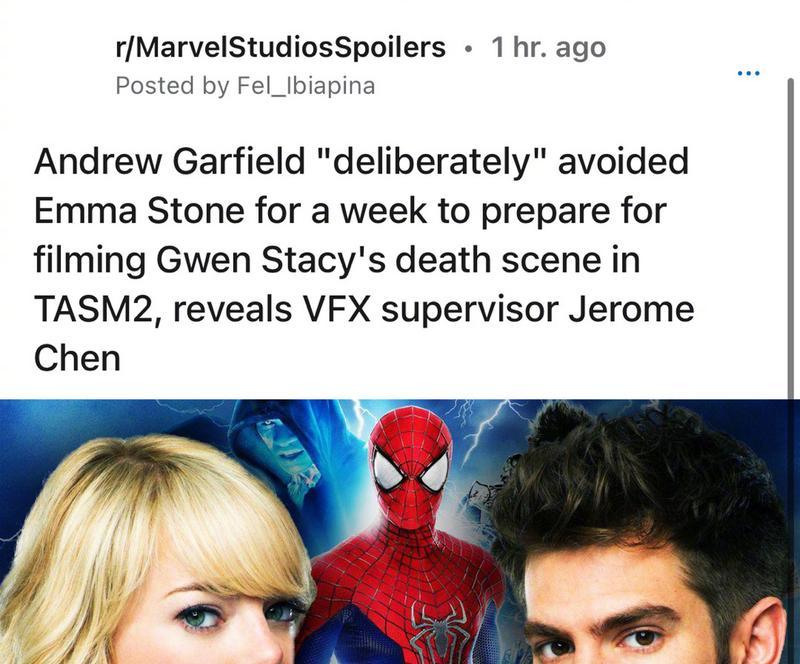
Task: Open the post titled Andrew Garfield "deliberately" avoided
Action: click(x=364, y=259)
